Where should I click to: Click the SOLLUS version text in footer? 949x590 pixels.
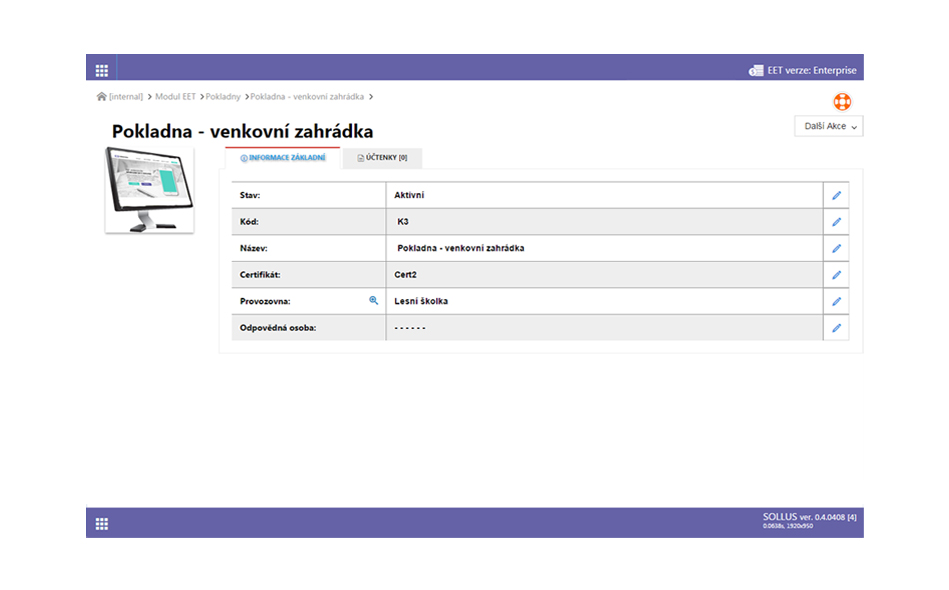[x=809, y=517]
